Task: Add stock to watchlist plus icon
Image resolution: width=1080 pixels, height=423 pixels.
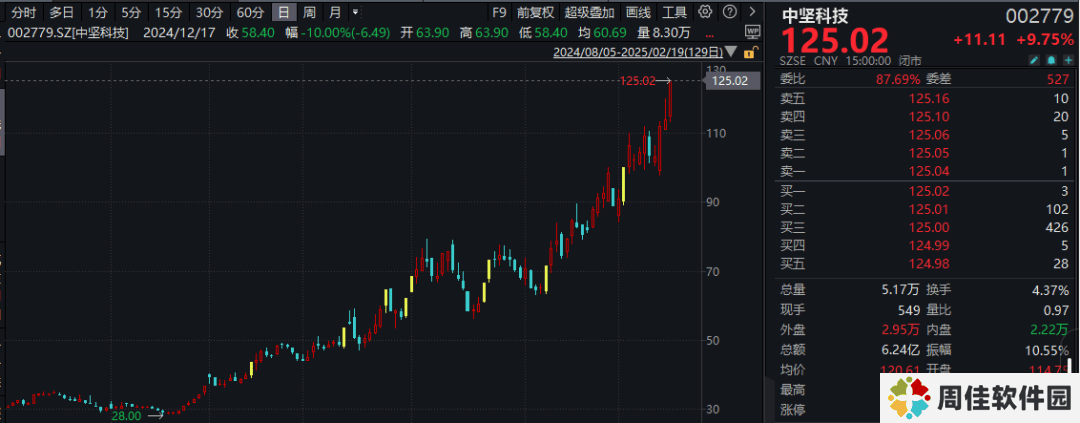Action: [1067, 61]
